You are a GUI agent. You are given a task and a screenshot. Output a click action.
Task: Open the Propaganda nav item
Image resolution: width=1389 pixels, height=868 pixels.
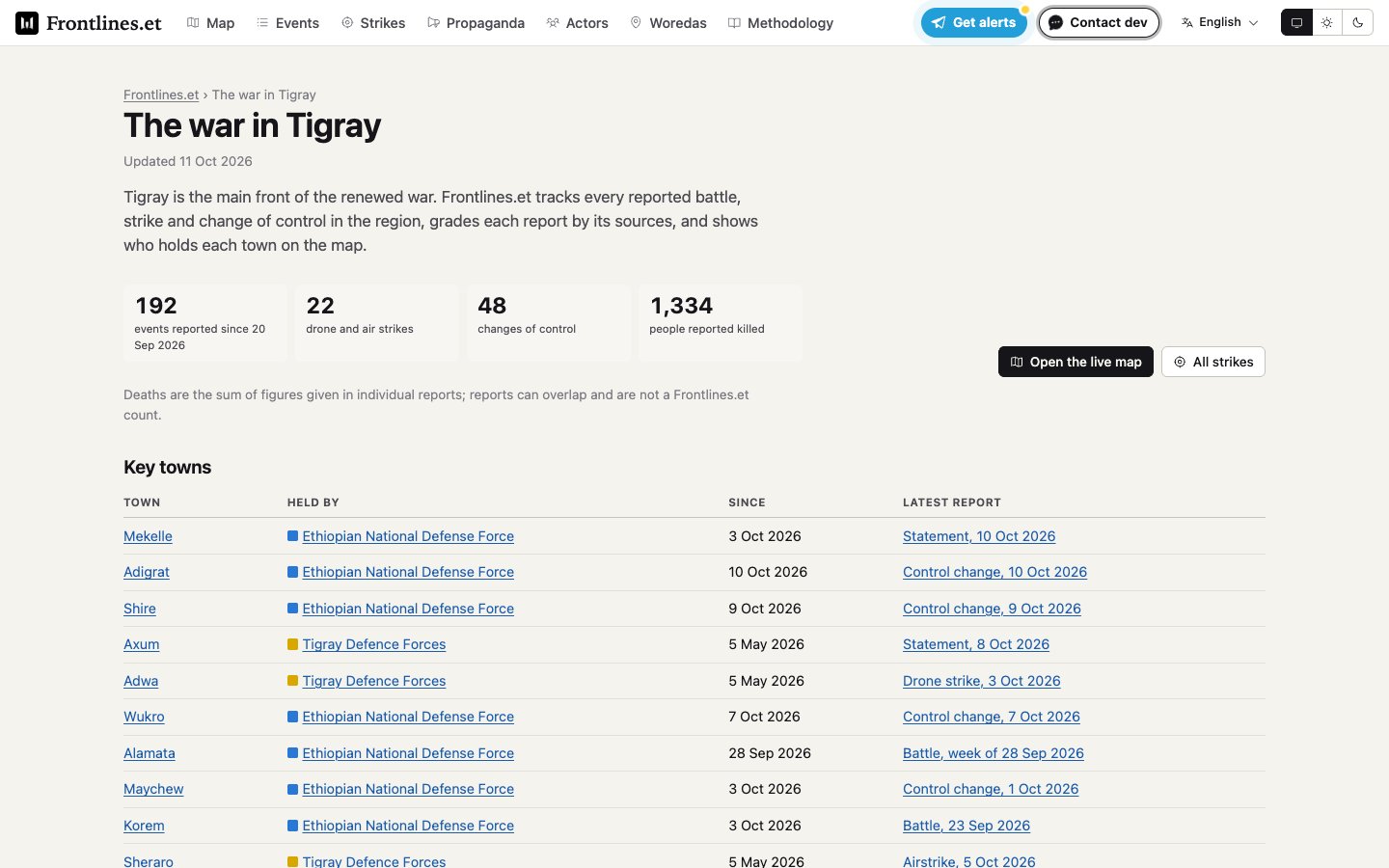476,23
